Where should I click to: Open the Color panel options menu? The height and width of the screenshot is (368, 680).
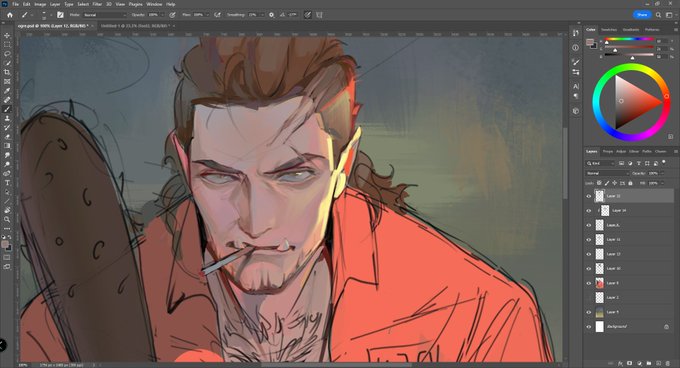pos(675,29)
